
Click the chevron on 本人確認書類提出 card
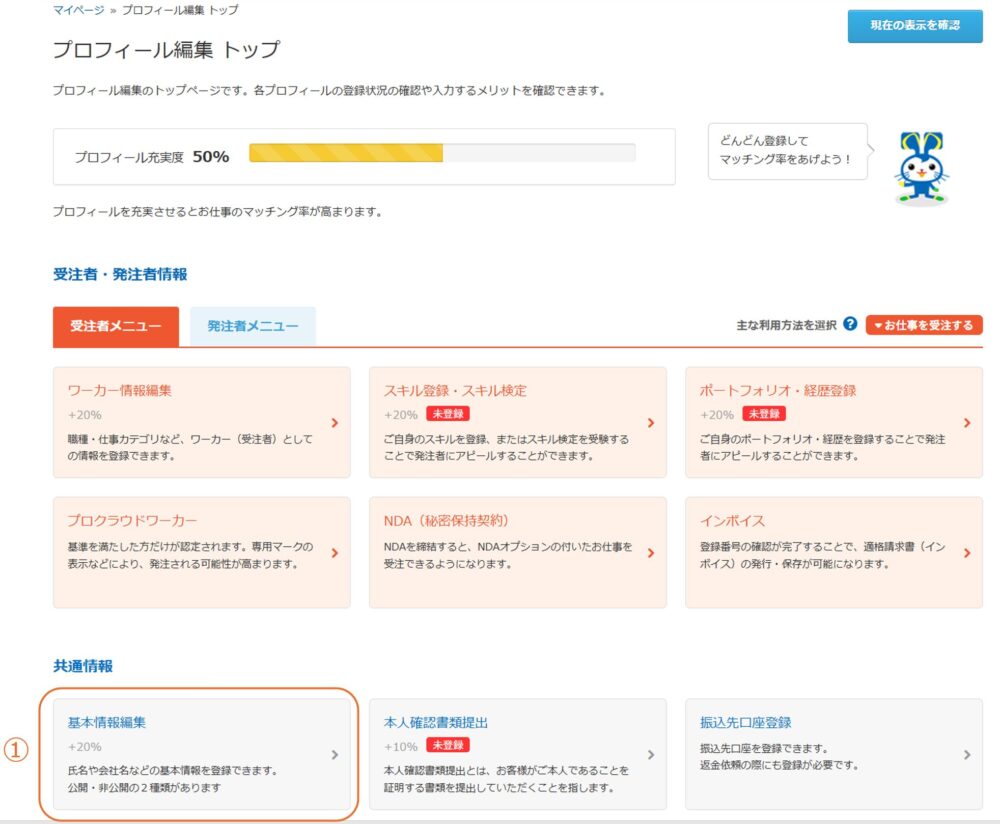[x=651, y=754]
